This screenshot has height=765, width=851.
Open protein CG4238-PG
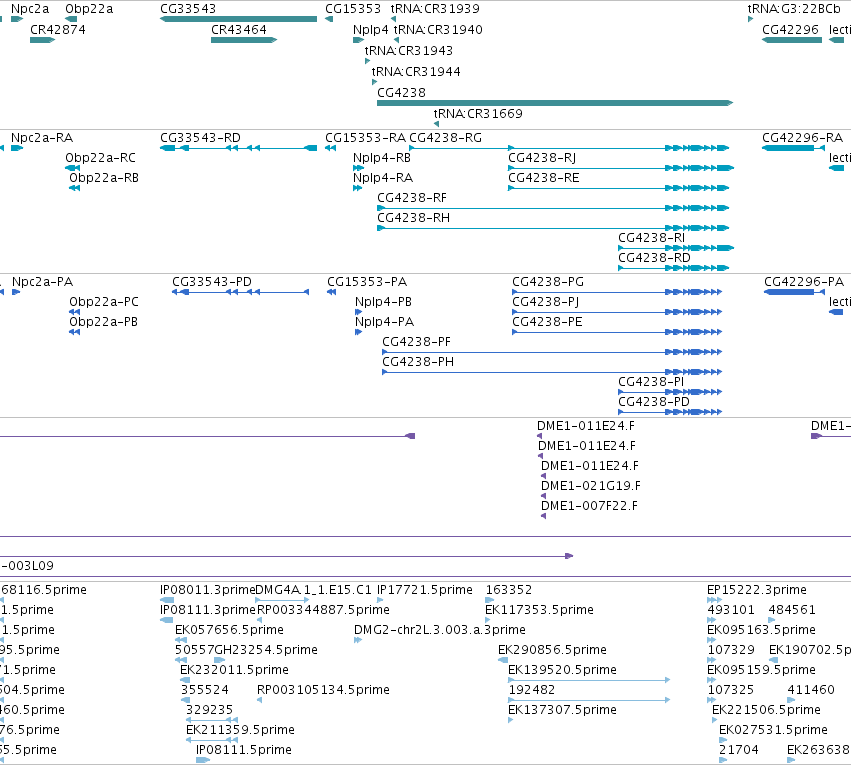617,292
